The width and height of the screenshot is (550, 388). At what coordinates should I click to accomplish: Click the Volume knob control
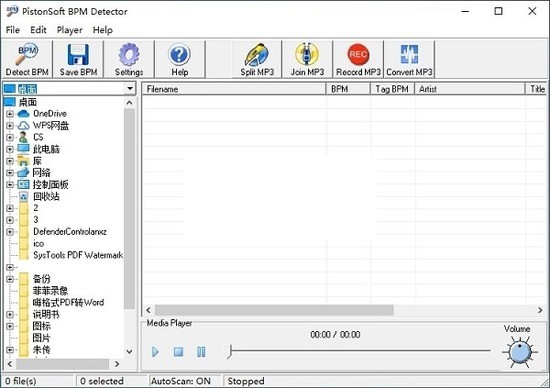coord(519,352)
